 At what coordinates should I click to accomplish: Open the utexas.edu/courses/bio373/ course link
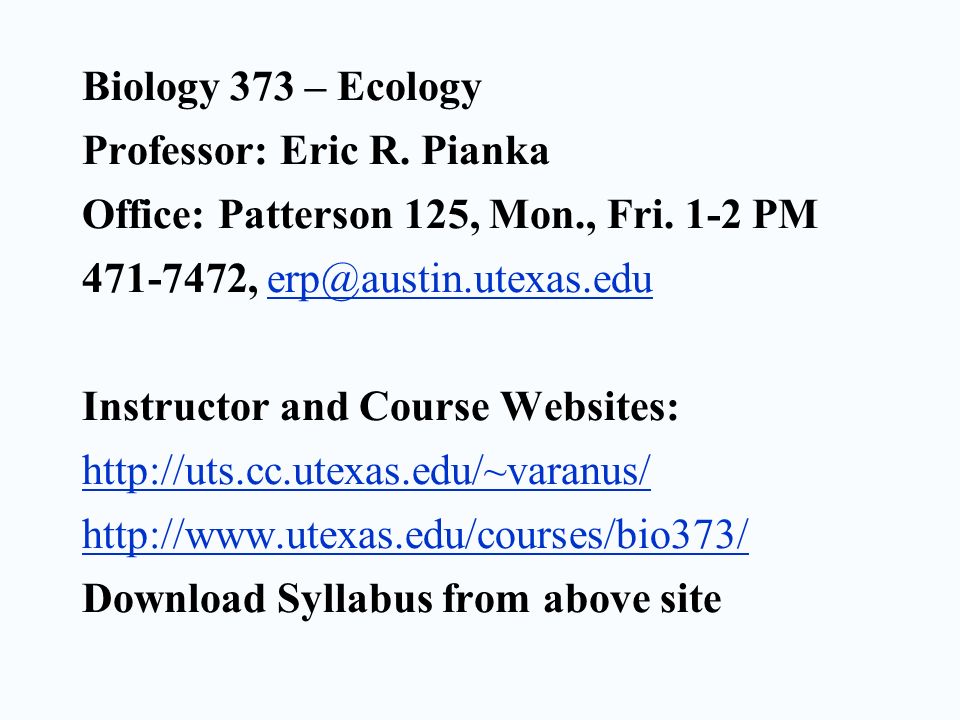[x=415, y=534]
